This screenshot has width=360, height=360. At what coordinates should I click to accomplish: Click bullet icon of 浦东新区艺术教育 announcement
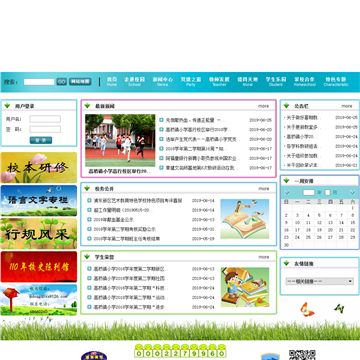(x=89, y=200)
